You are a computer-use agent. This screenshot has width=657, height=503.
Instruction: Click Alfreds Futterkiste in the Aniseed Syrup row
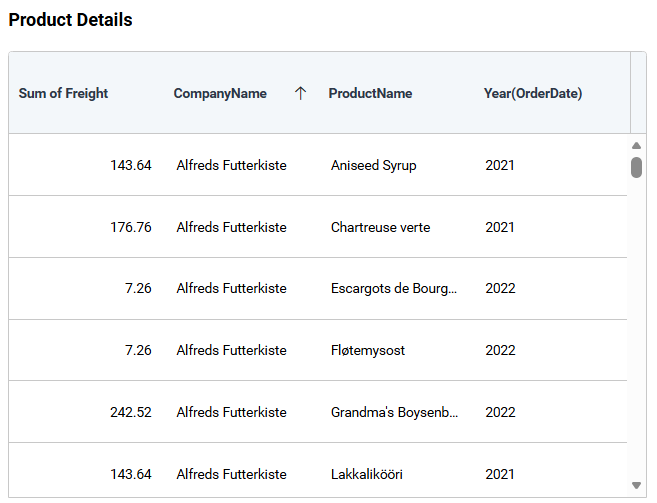coord(231,166)
